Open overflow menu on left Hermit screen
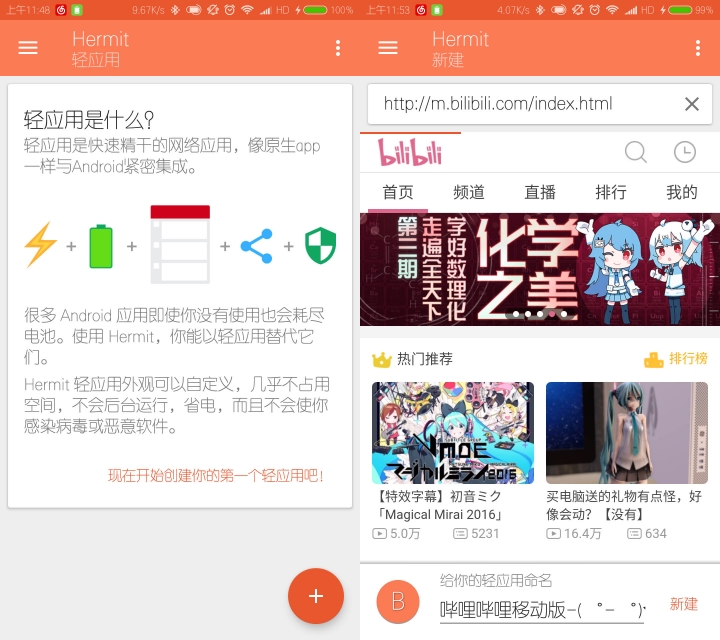Image resolution: width=720 pixels, height=640 pixels. [x=338, y=48]
